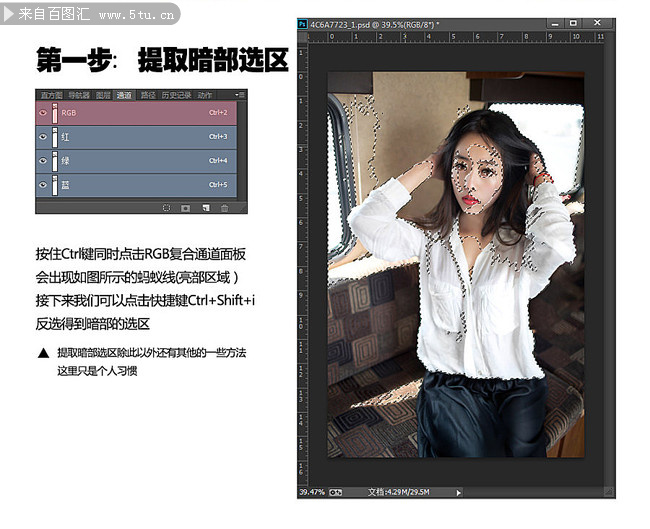The image size is (650, 529).
Task: Delete current channel using trash icon
Action: click(x=225, y=208)
